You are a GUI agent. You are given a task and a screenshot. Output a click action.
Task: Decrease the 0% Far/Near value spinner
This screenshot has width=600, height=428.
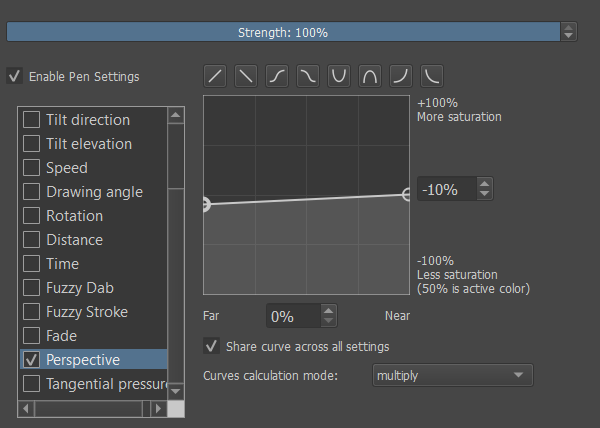(x=329, y=322)
